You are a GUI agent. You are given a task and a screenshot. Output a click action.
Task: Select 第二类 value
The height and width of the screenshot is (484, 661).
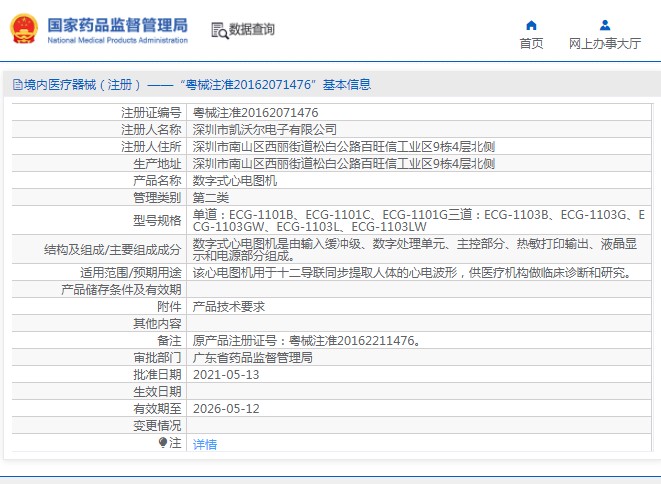pos(211,197)
